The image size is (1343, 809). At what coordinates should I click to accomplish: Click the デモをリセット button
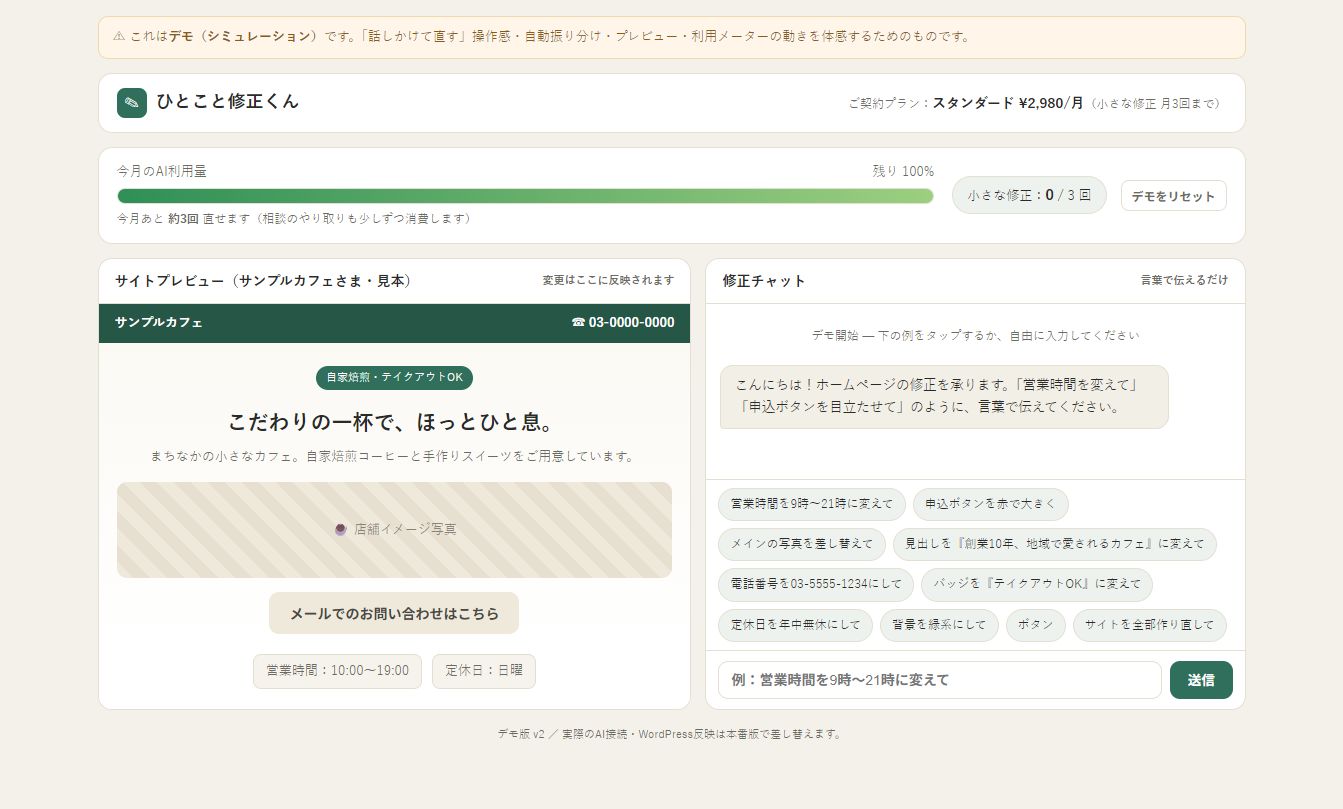pos(1173,196)
